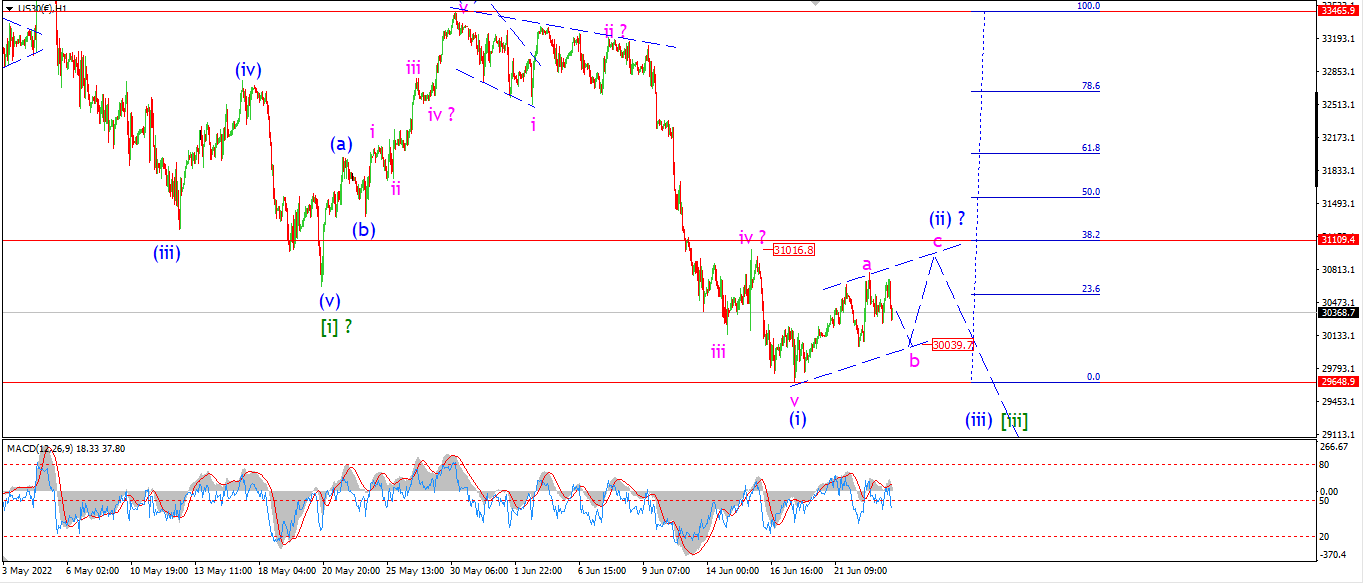
Task: Click the gray chart shift triangle marker
Action: click(817, 4)
